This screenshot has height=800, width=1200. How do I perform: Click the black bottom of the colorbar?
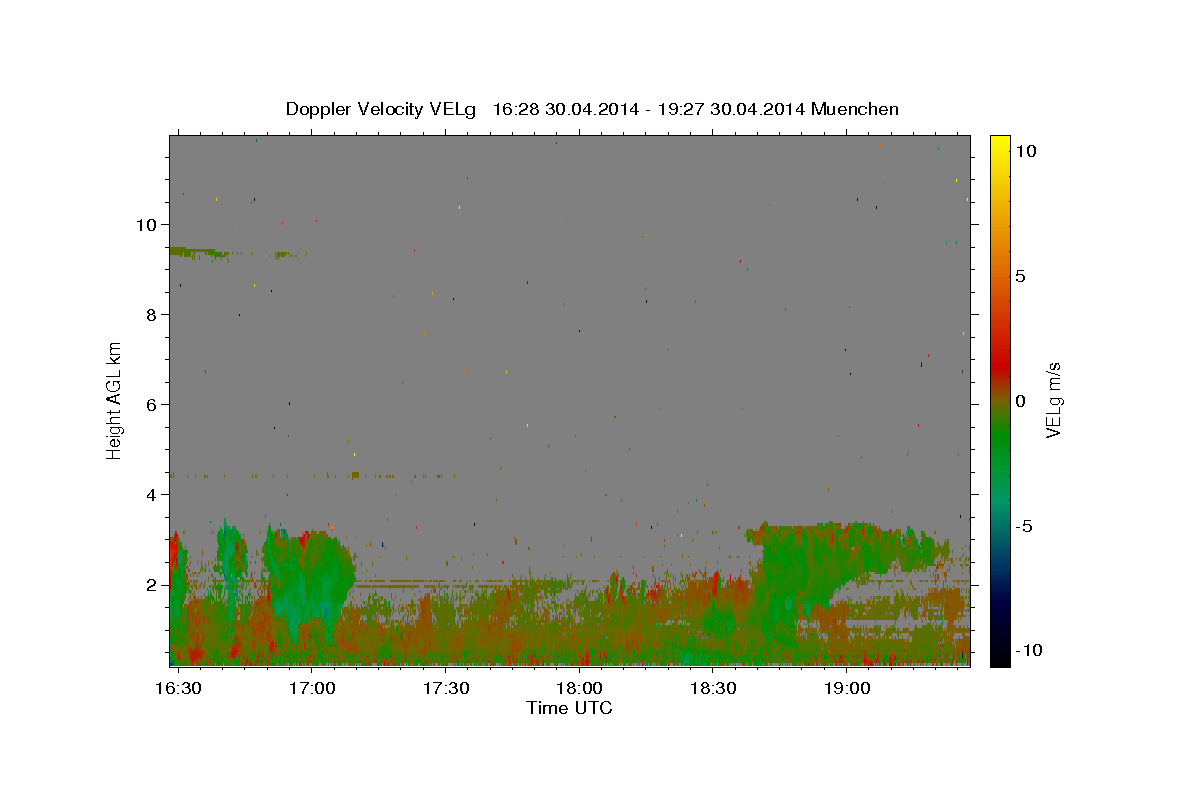point(999,655)
